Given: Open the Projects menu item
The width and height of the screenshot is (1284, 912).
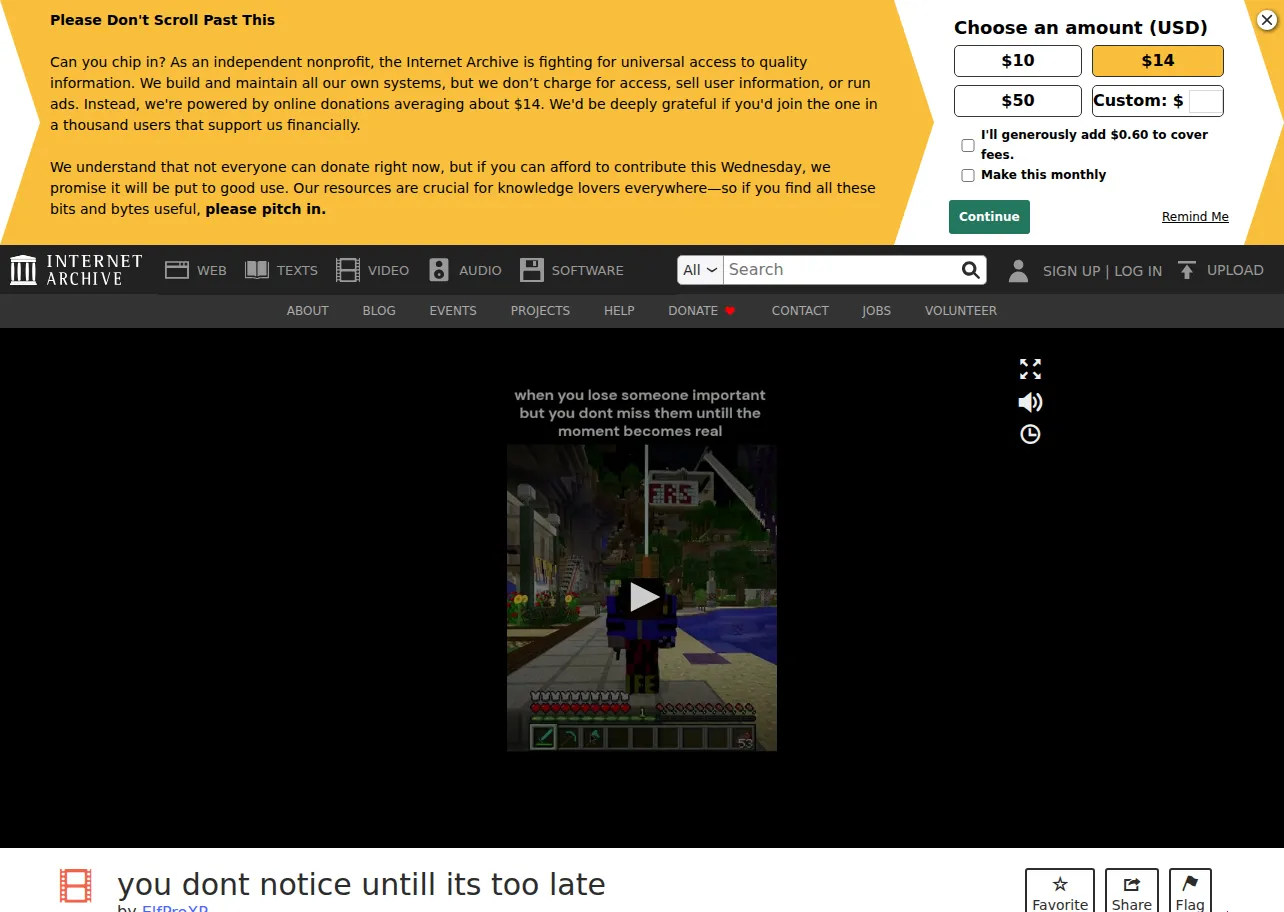Looking at the screenshot, I should coord(540,311).
